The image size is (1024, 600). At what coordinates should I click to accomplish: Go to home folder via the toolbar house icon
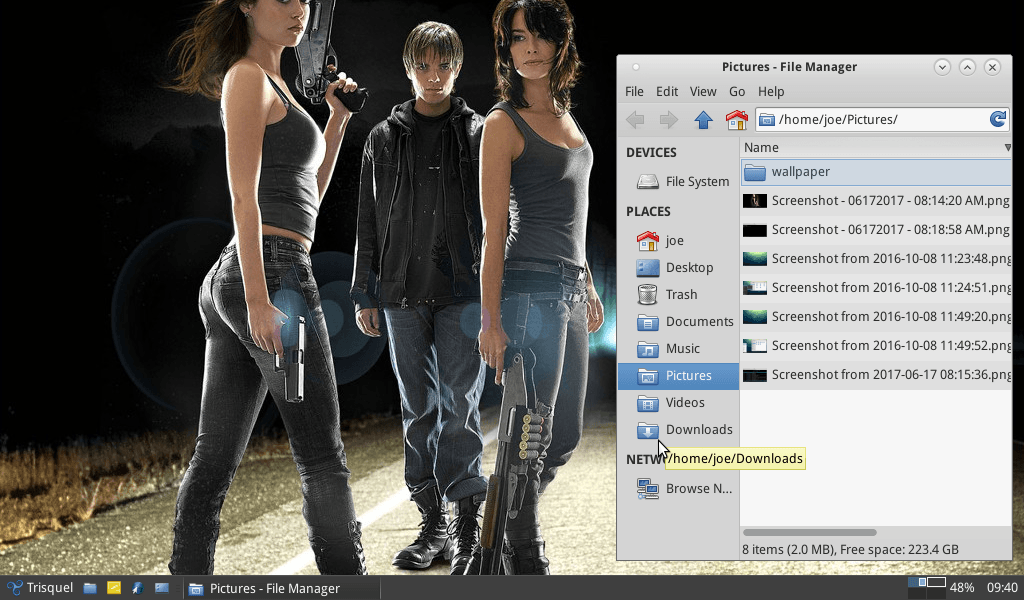(737, 119)
